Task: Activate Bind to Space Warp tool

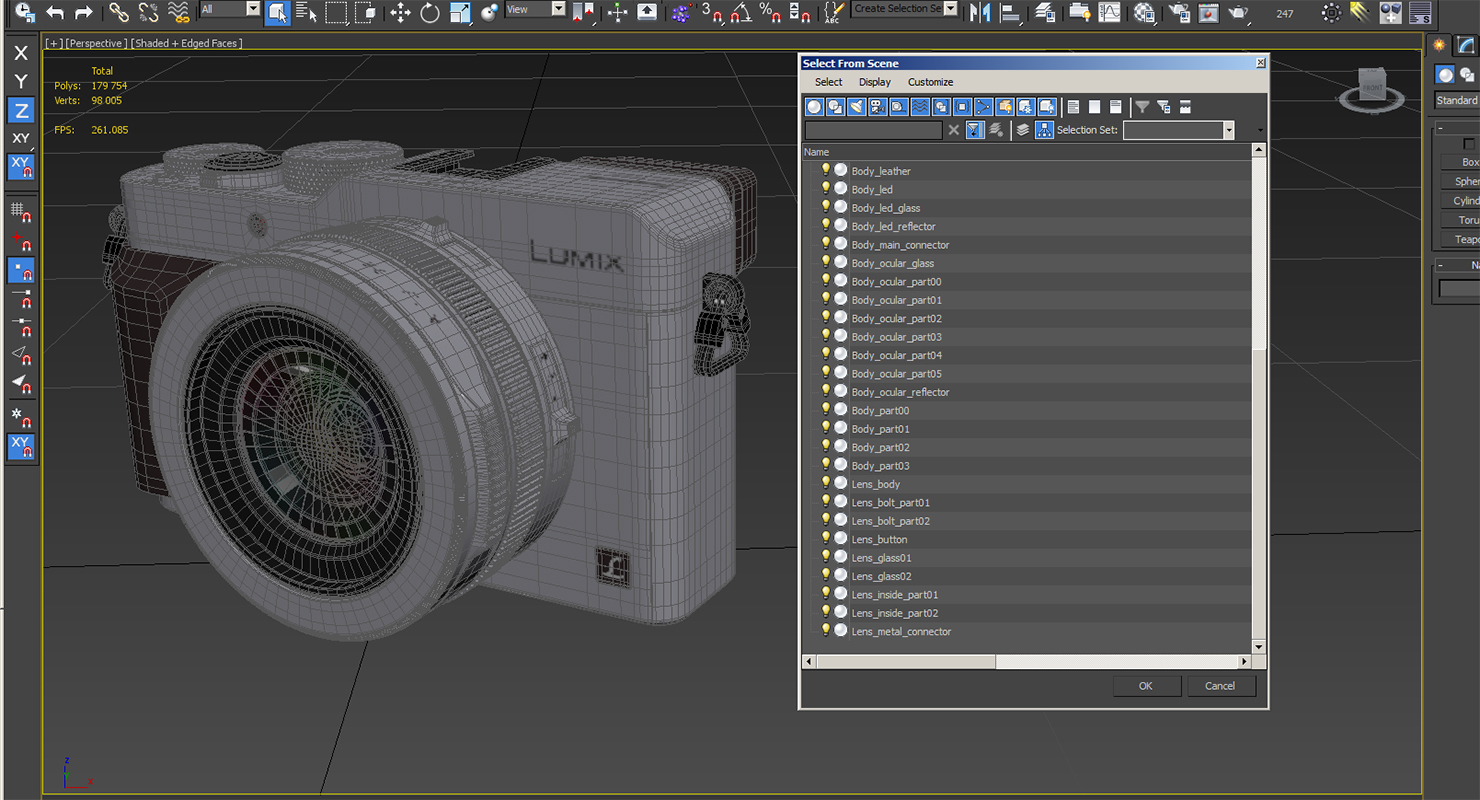Action: [179, 12]
